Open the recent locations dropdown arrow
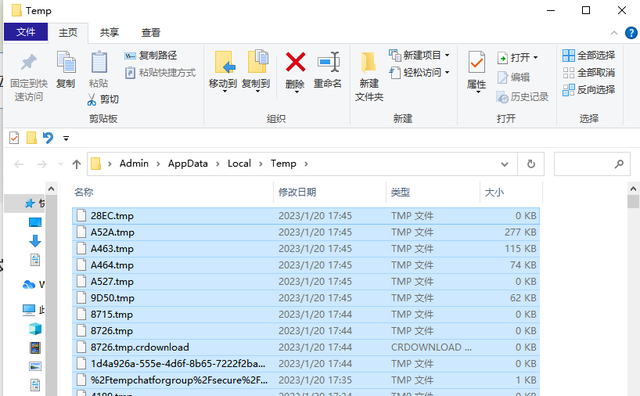This screenshot has width=640, height=396. tap(60, 164)
